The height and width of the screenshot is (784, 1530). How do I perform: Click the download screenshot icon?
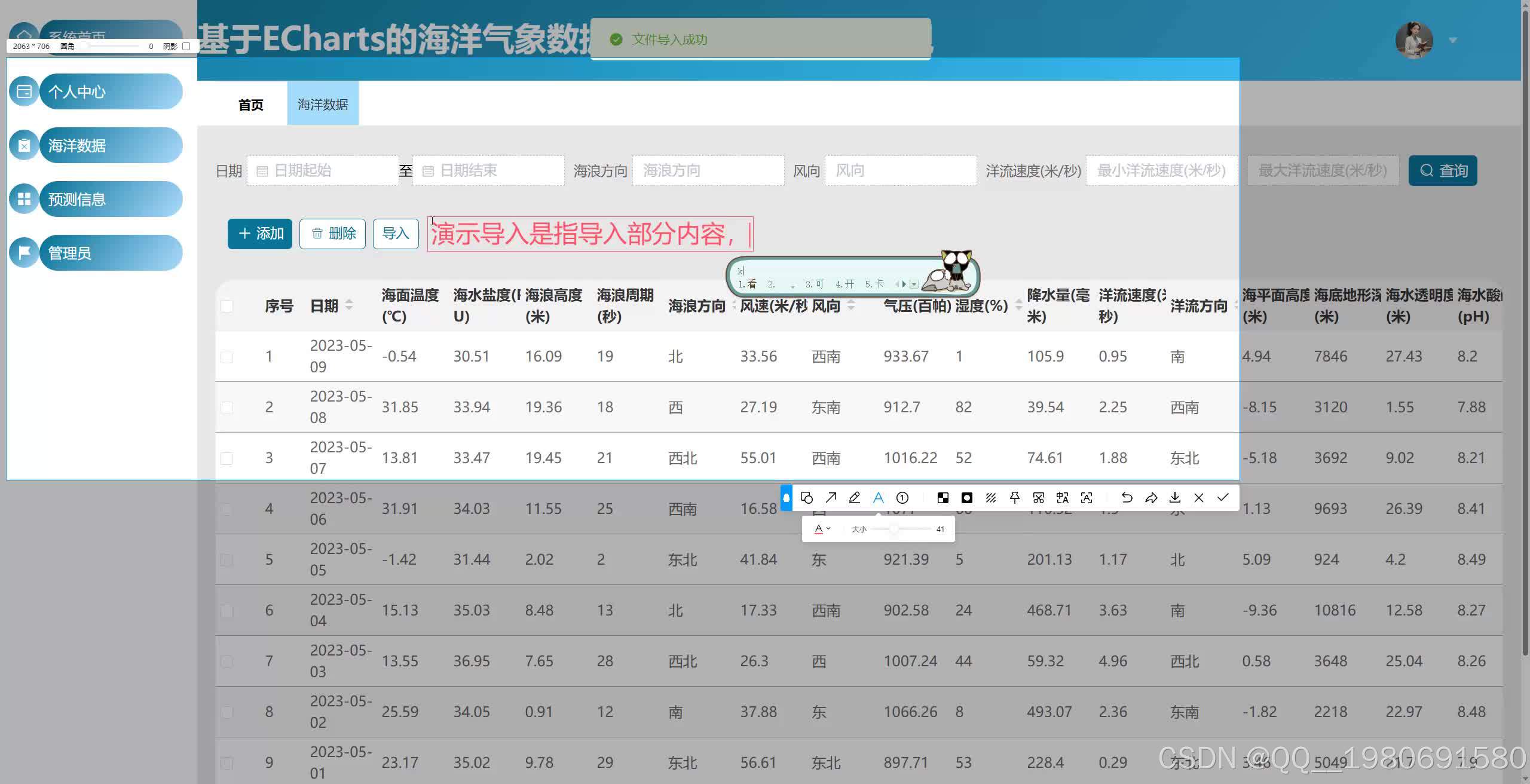coord(1175,497)
